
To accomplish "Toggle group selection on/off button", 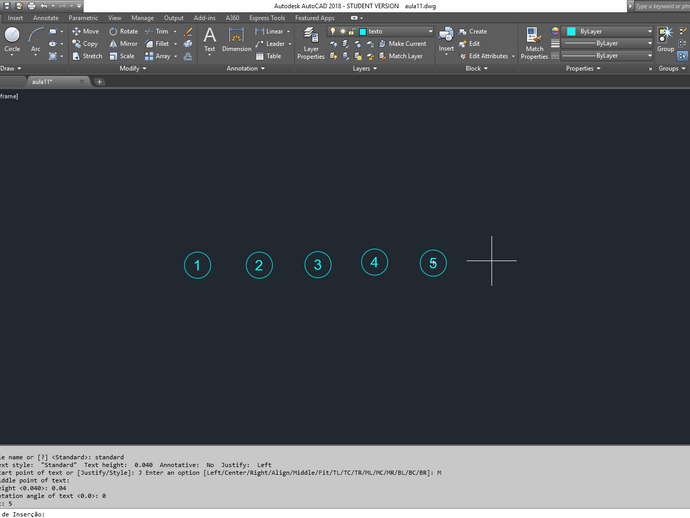I will tap(682, 56).
